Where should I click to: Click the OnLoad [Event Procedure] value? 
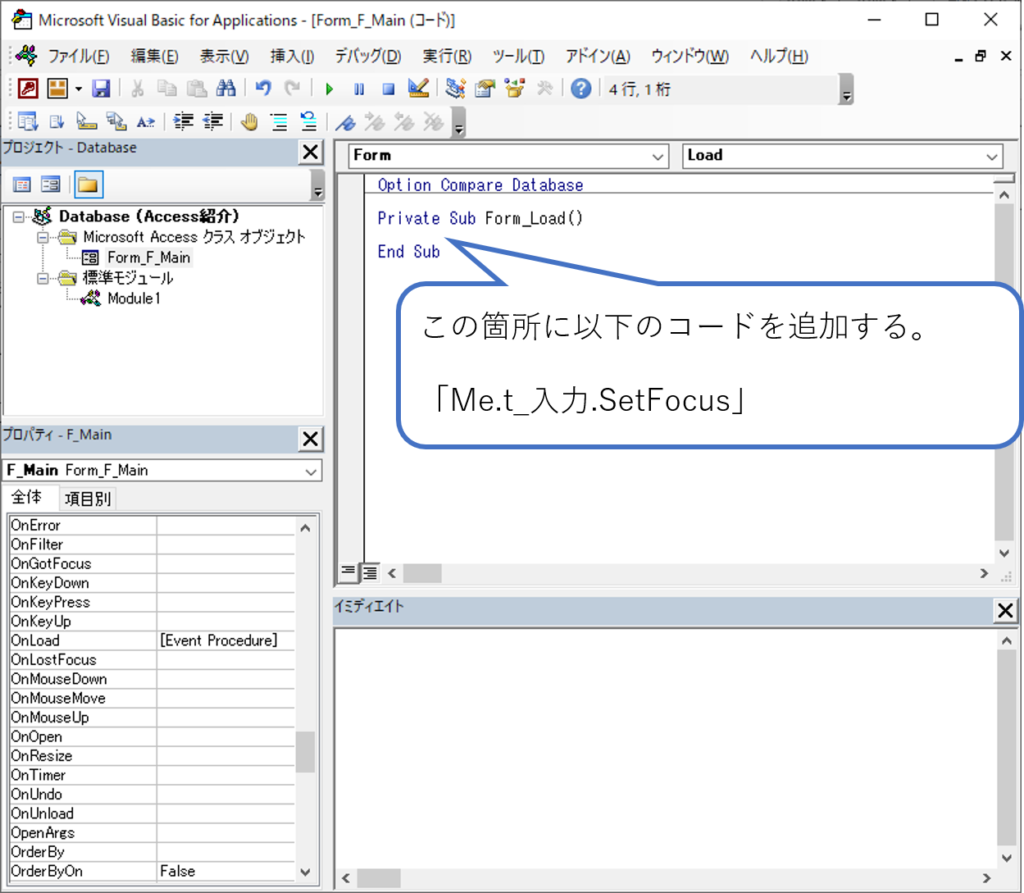click(x=226, y=641)
